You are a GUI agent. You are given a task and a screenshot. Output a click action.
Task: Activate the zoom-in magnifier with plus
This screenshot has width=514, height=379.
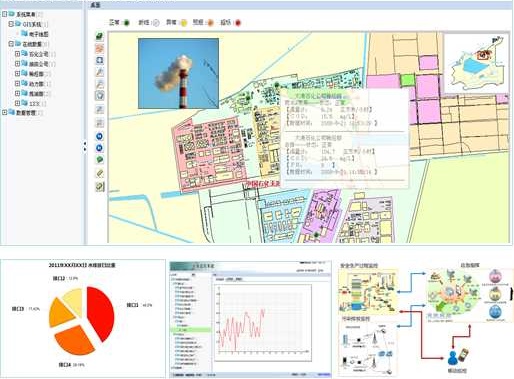tap(100, 72)
